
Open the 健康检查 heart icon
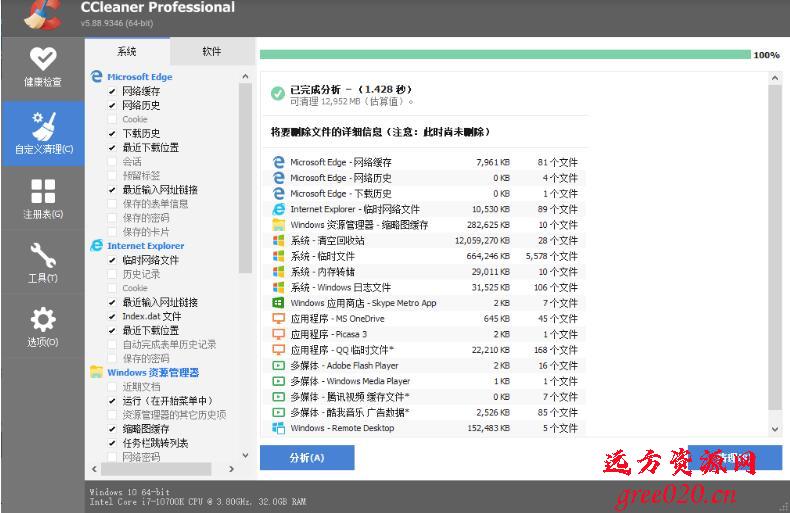(42, 60)
